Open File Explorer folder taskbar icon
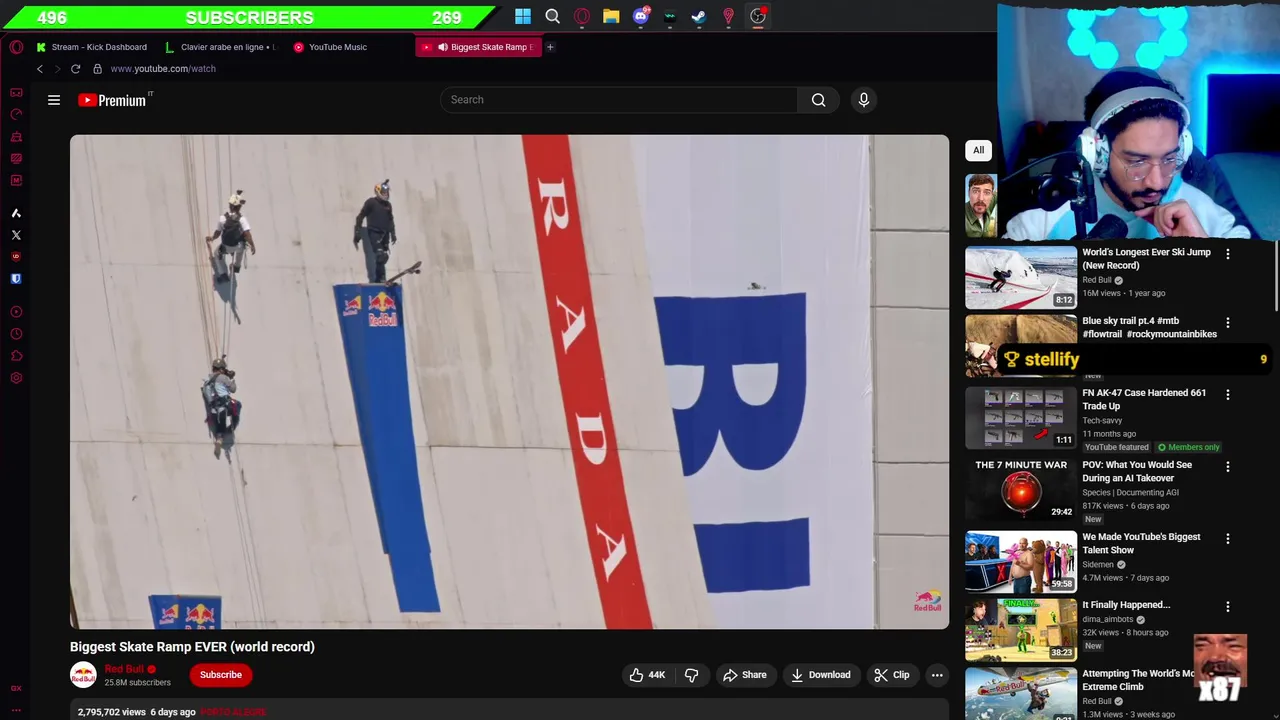The width and height of the screenshot is (1280, 720). point(611,16)
